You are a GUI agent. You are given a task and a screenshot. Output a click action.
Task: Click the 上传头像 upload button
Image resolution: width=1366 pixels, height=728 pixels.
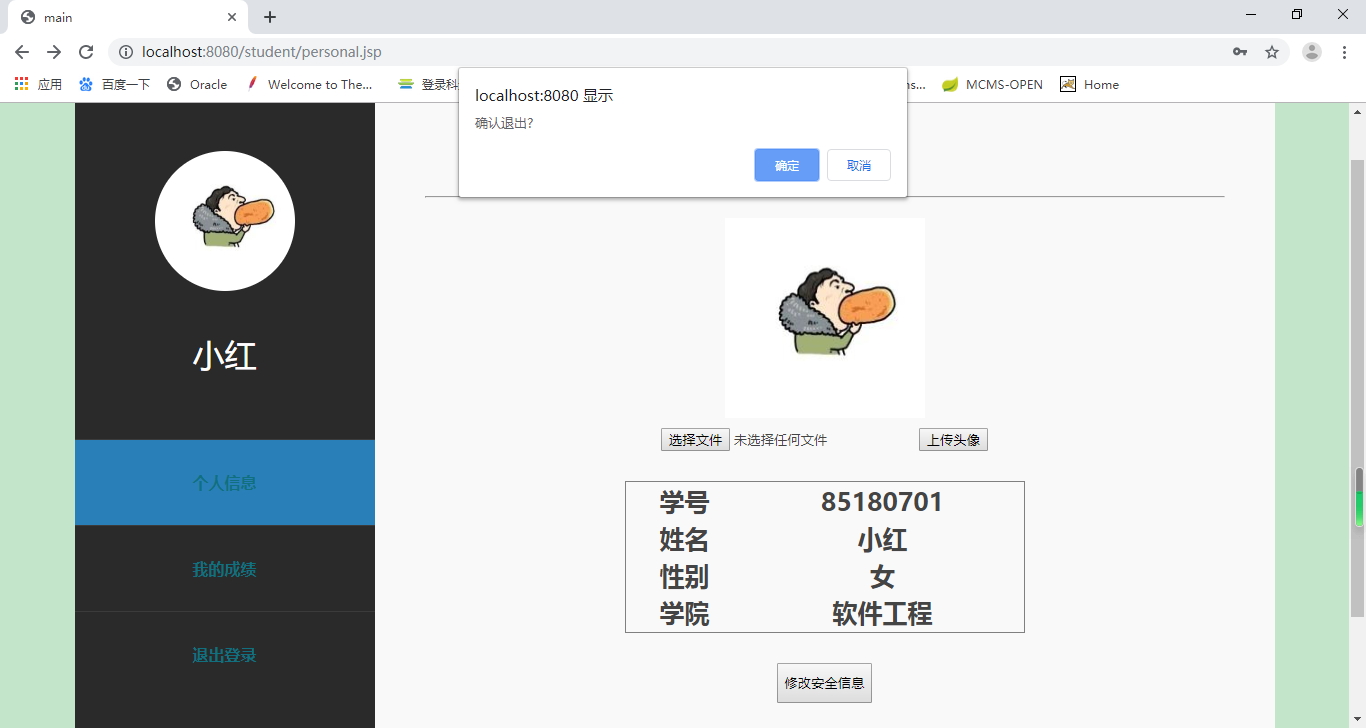(953, 439)
